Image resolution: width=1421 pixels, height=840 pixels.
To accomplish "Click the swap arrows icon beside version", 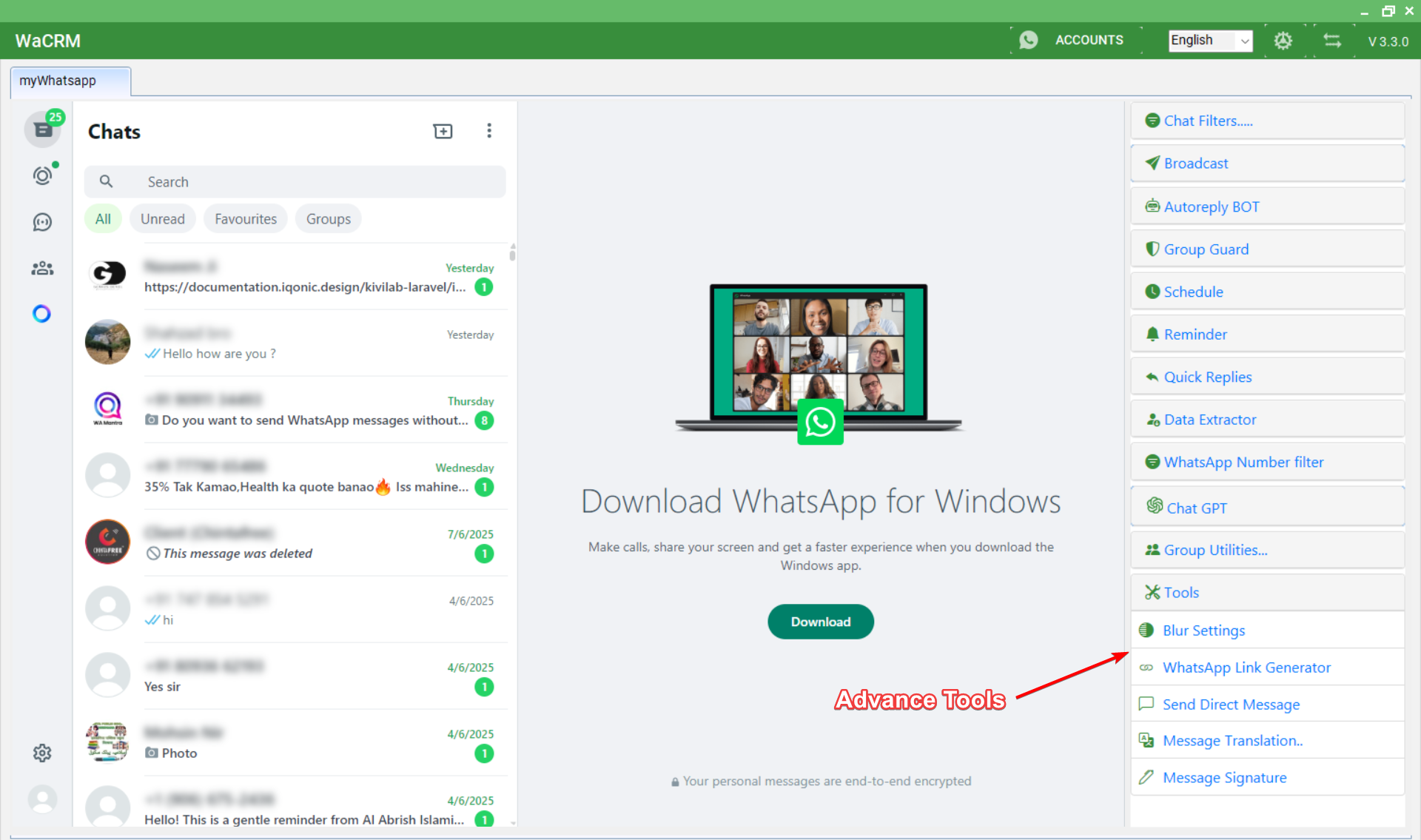I will [1332, 41].
